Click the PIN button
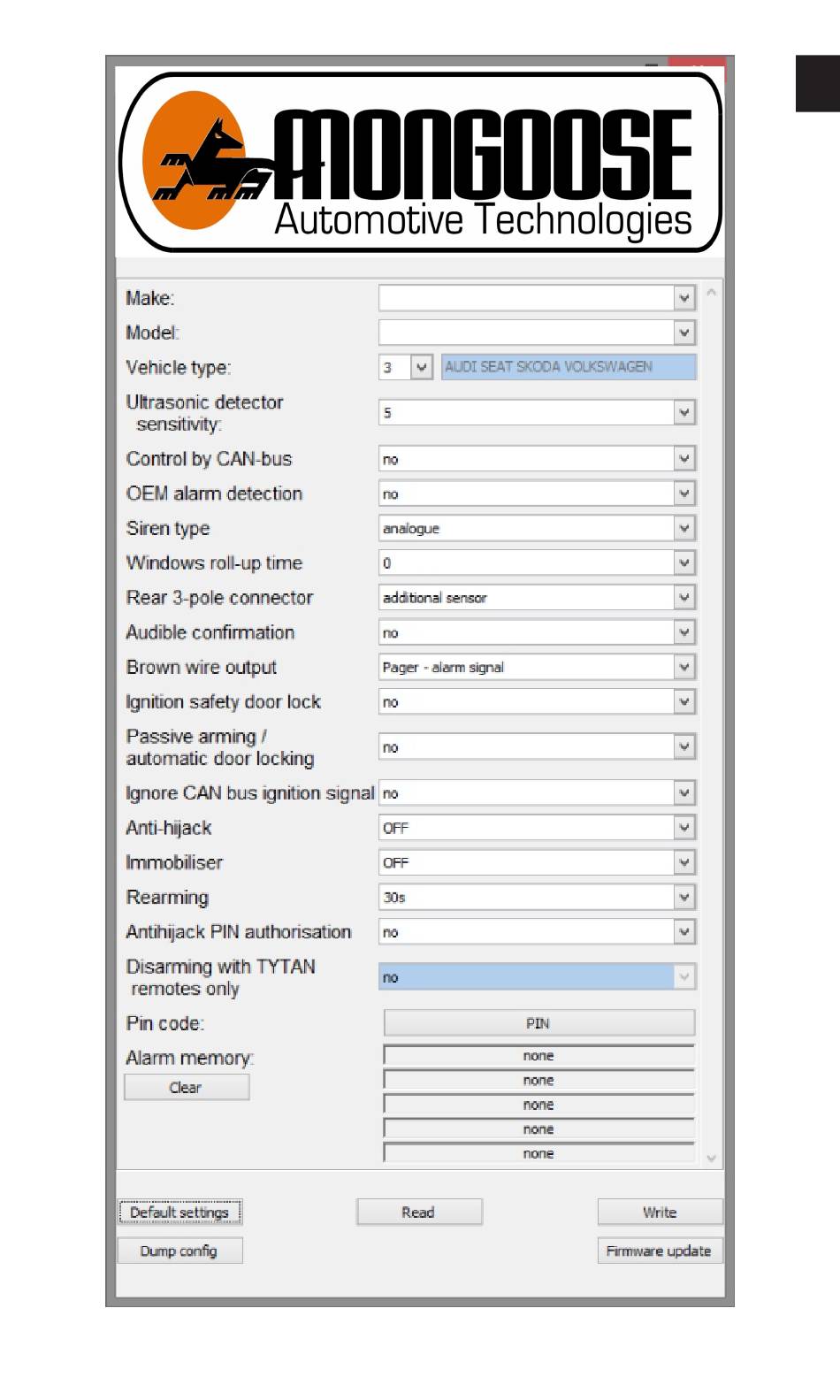 point(539,1023)
